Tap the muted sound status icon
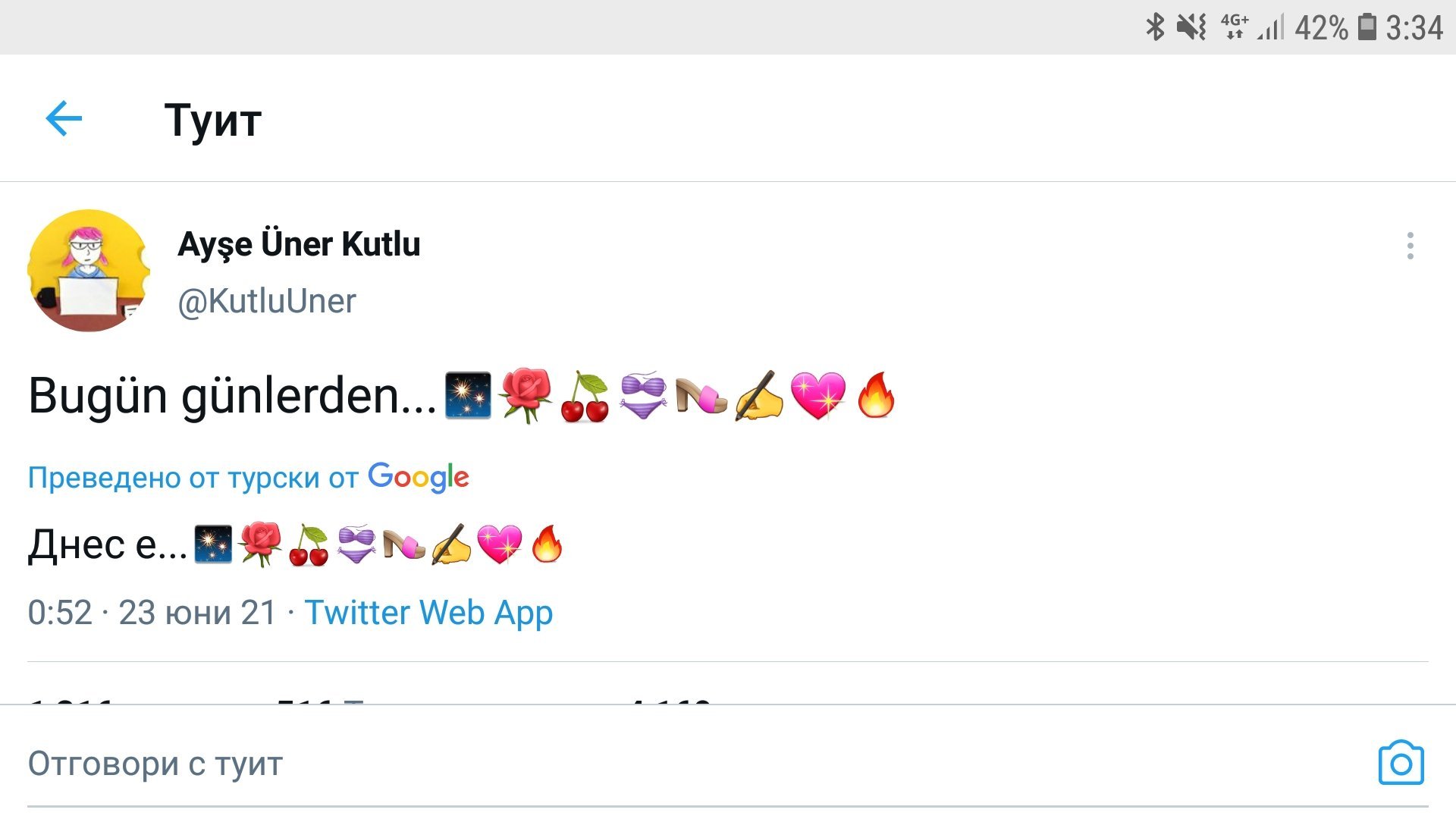The width and height of the screenshot is (1456, 819). [x=1191, y=27]
